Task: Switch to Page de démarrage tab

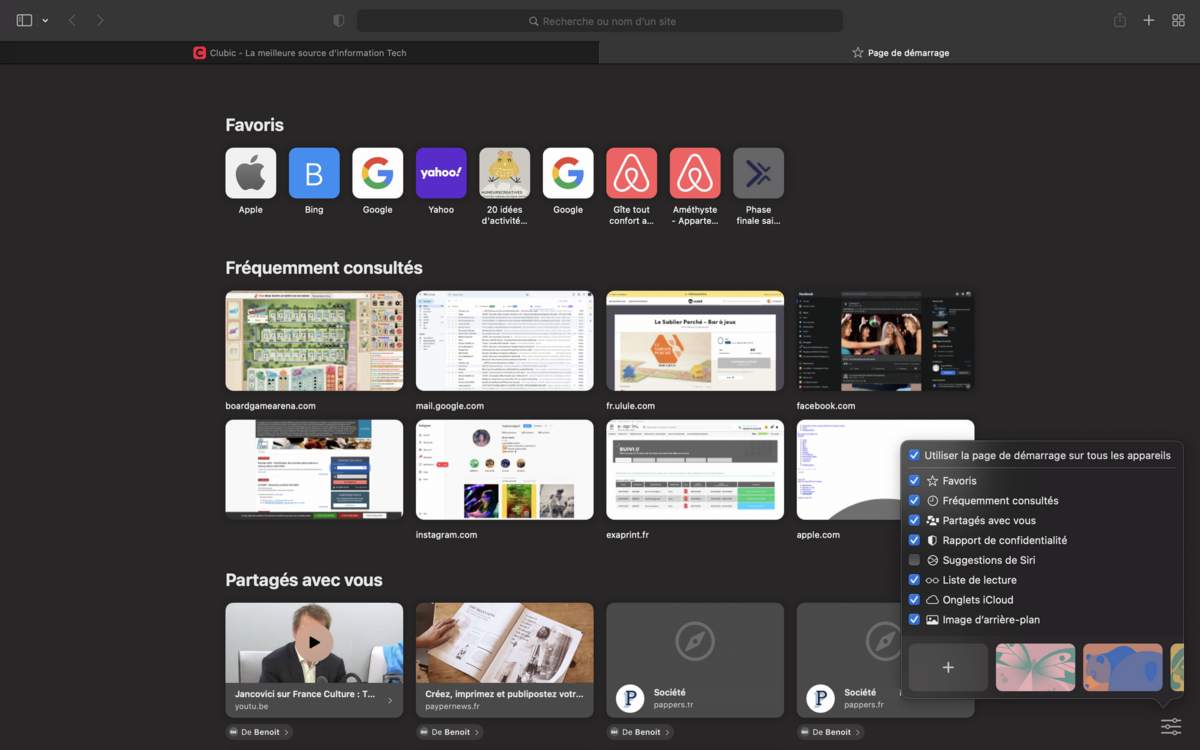Action: 900,53
